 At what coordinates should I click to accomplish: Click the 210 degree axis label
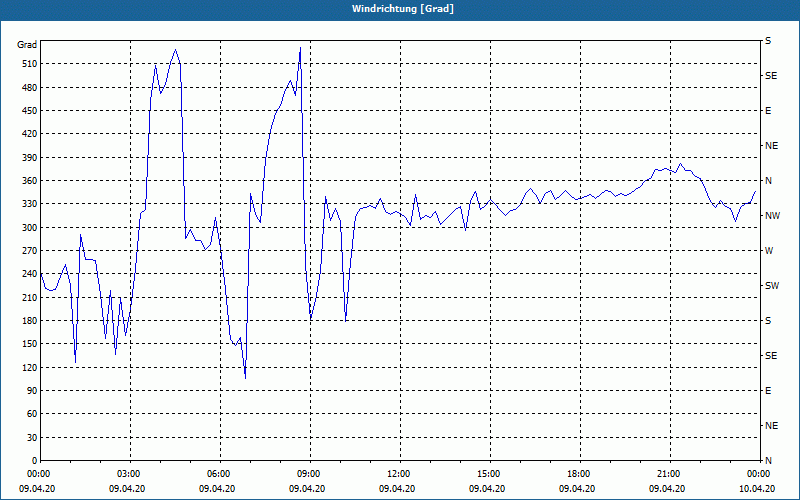[31, 297]
